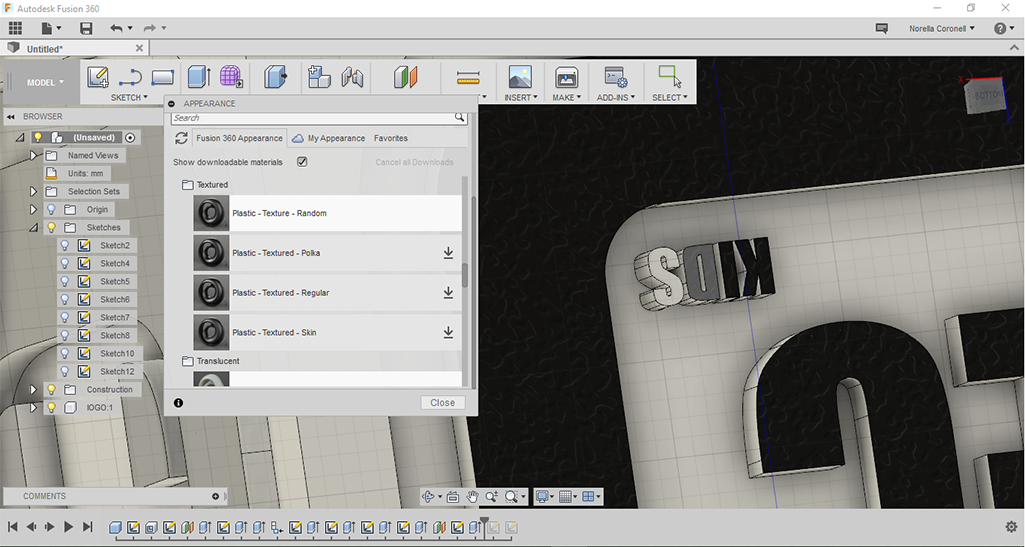Screen dimensions: 1025x547
Task: Toggle visibility bulb for Sketch7
Action: [65, 318]
